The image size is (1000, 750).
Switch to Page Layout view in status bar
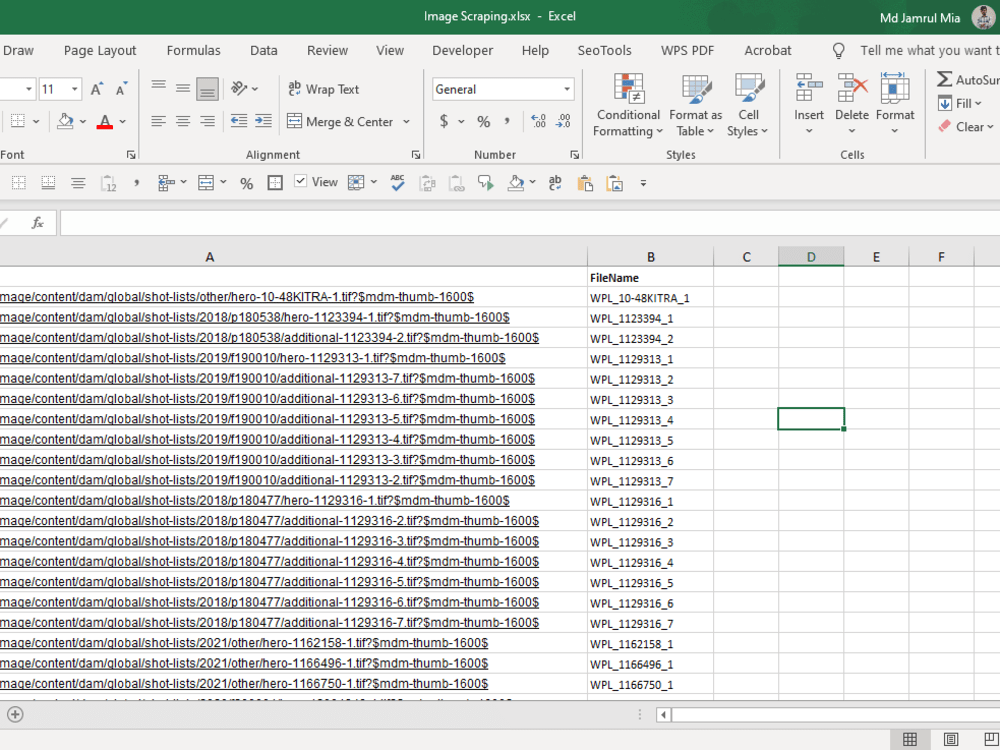point(951,739)
